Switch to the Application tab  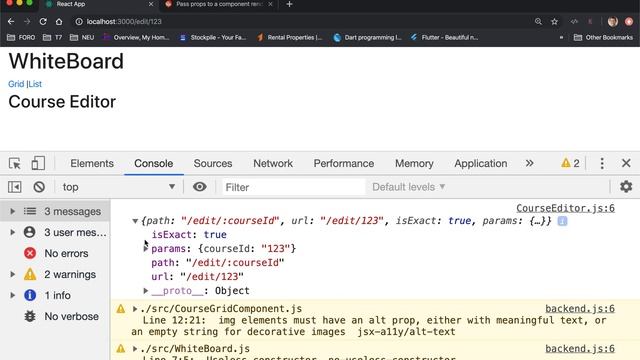pyautogui.click(x=480, y=163)
